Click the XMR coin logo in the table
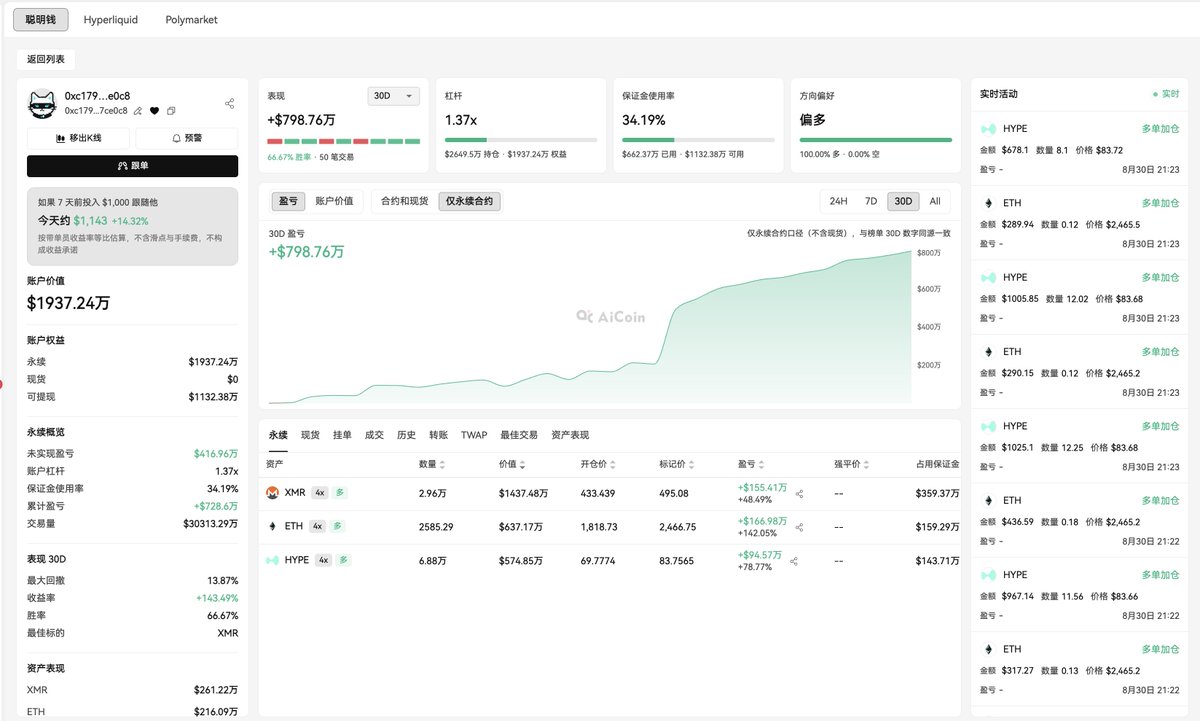The image size is (1200, 721). 272,493
